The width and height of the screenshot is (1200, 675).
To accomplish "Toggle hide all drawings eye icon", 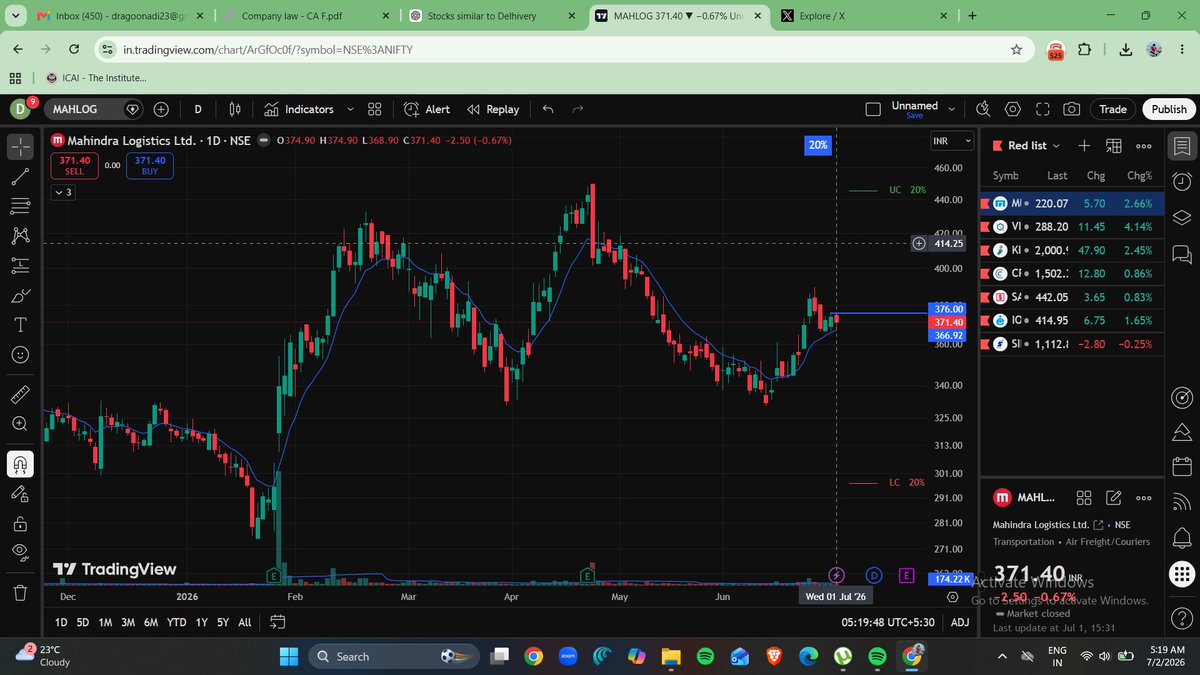I will 20,552.
